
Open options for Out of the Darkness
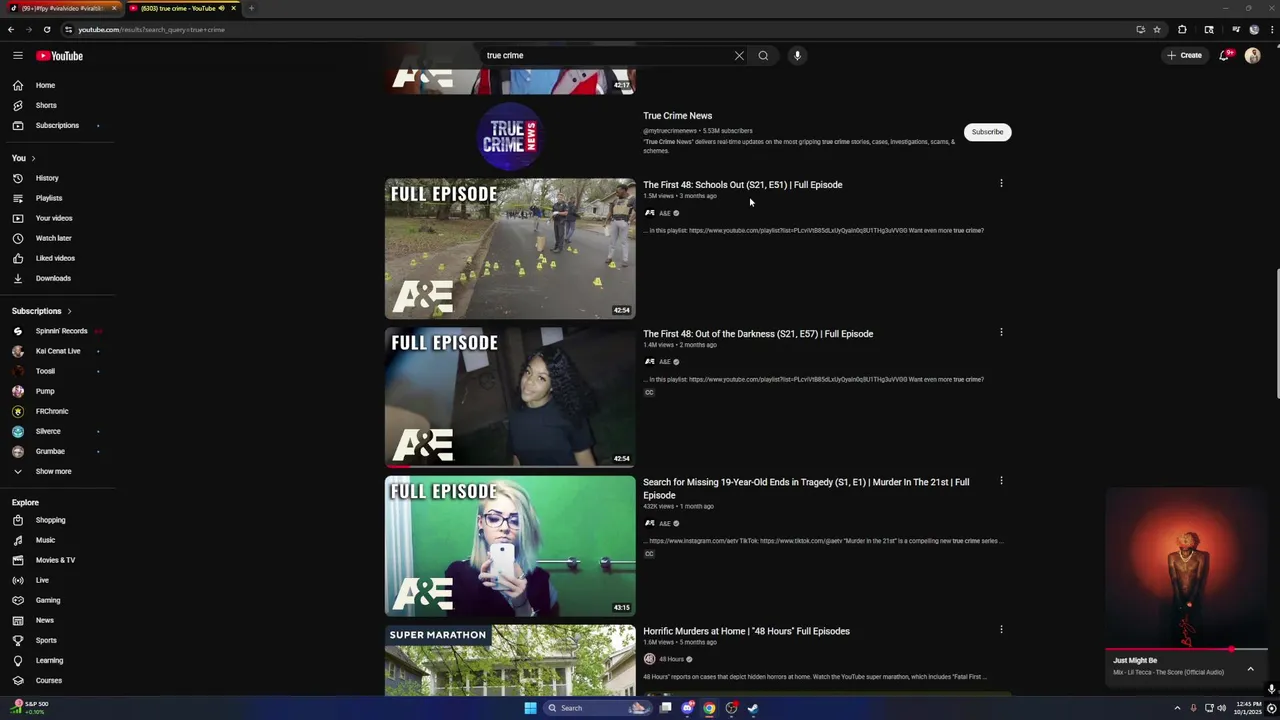click(1001, 333)
